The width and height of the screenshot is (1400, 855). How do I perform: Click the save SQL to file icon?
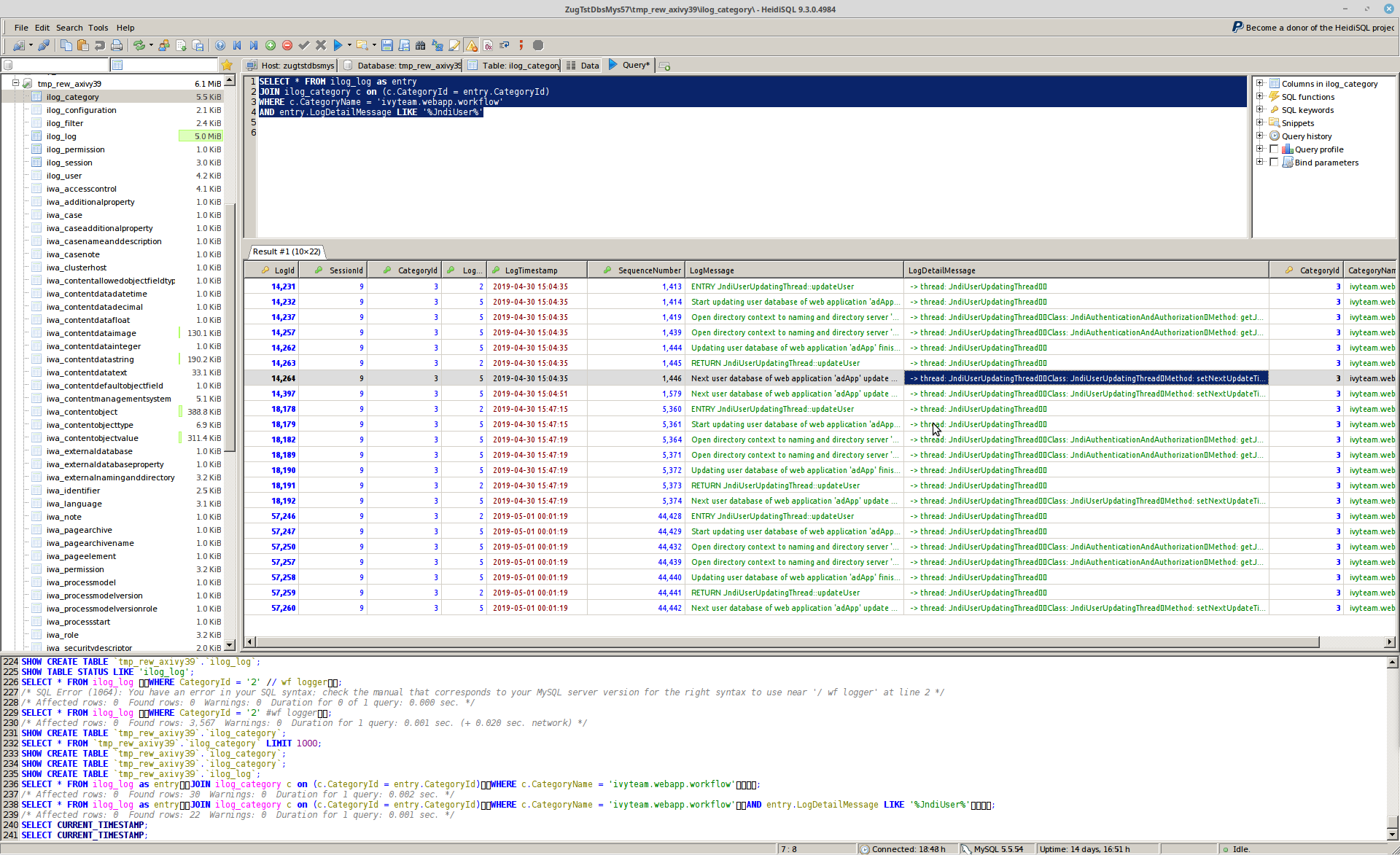pyautogui.click(x=387, y=45)
